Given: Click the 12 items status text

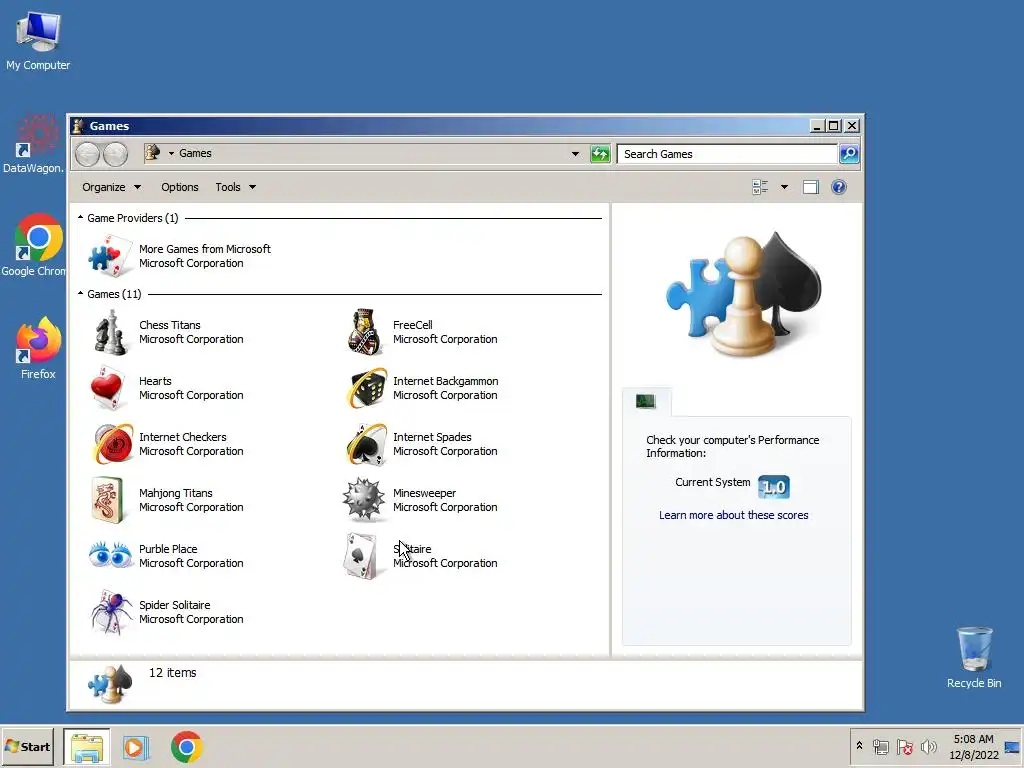Looking at the screenshot, I should 172,673.
